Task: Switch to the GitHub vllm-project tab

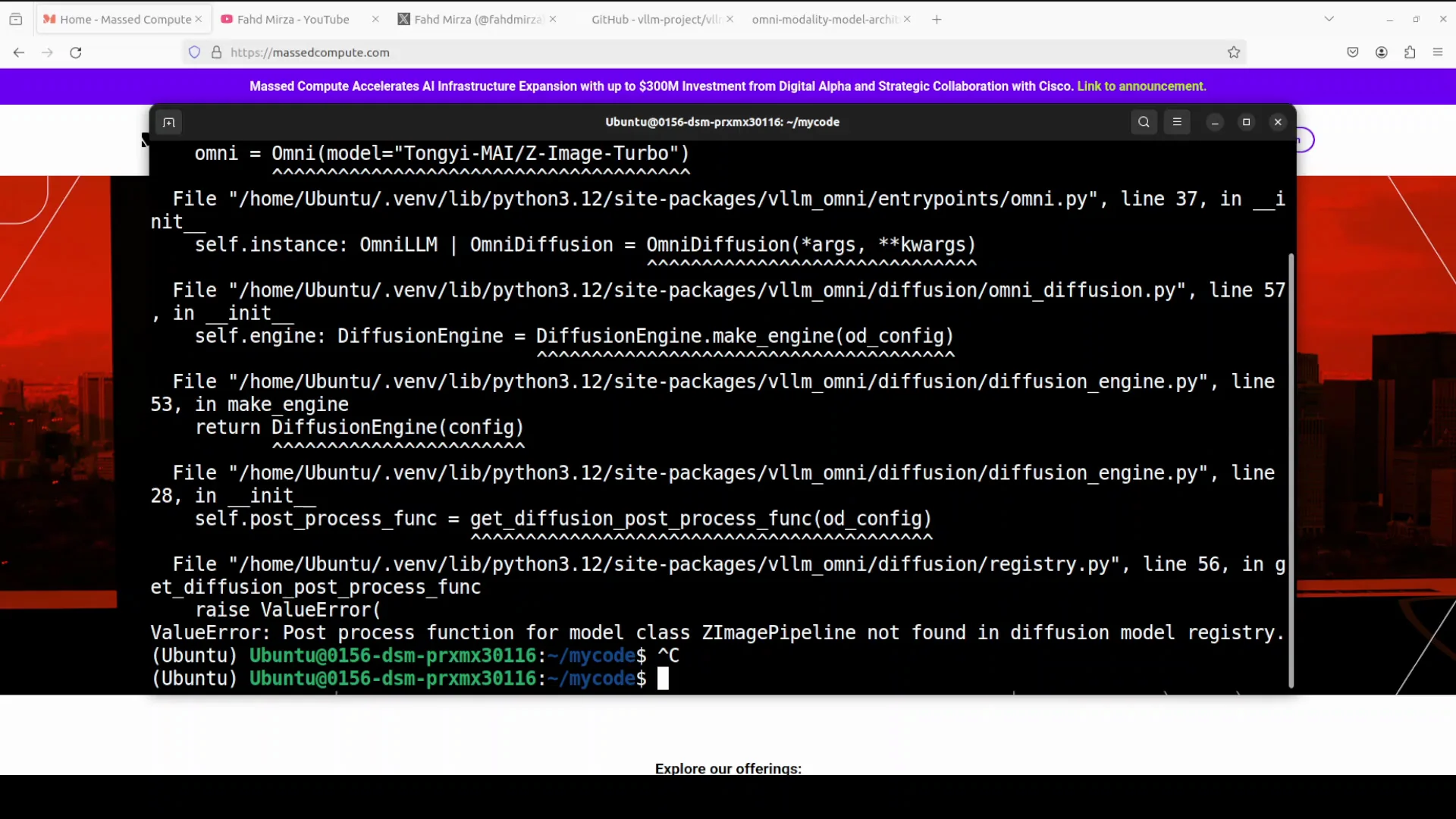Action: click(655, 19)
